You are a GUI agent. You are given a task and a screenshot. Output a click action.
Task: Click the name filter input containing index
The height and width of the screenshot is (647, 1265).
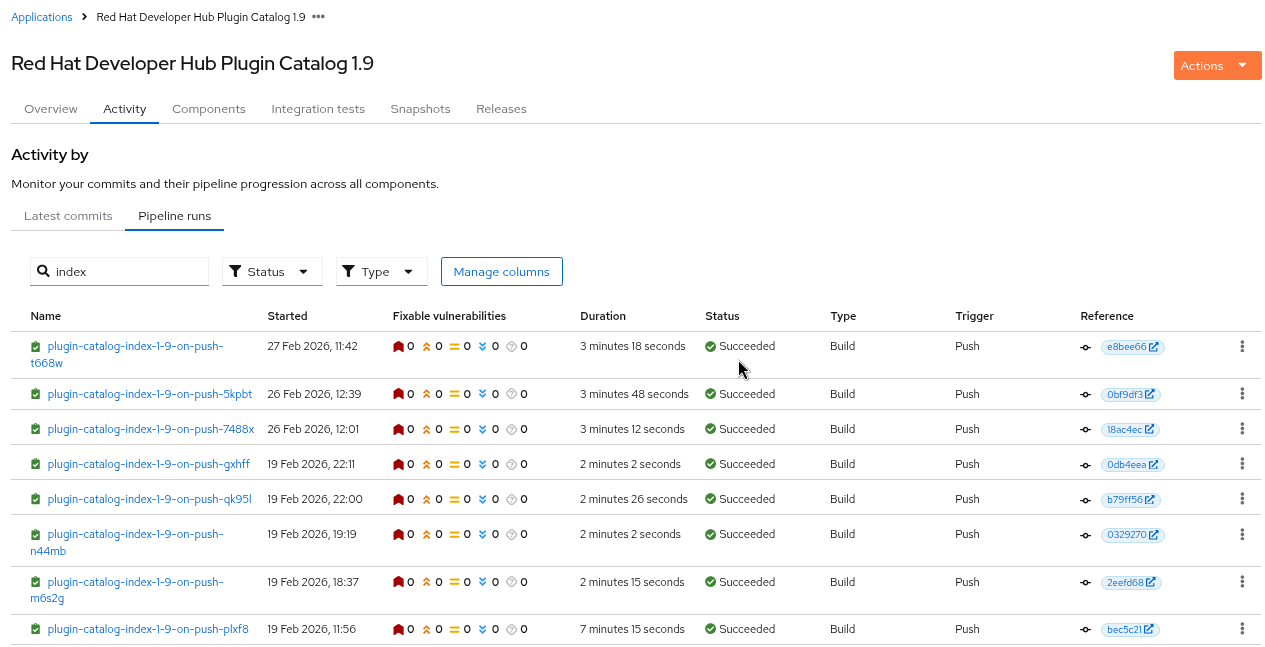pyautogui.click(x=128, y=272)
